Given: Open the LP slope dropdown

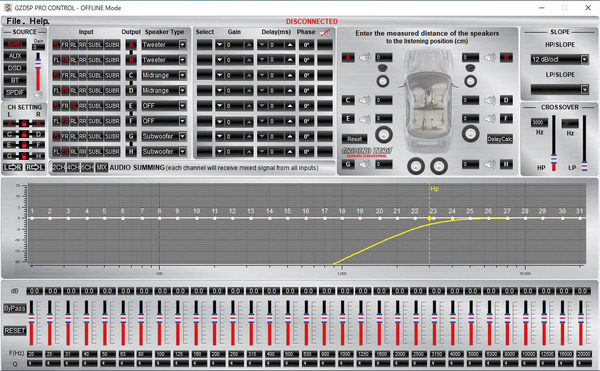Looking at the screenshot, I should [584, 89].
